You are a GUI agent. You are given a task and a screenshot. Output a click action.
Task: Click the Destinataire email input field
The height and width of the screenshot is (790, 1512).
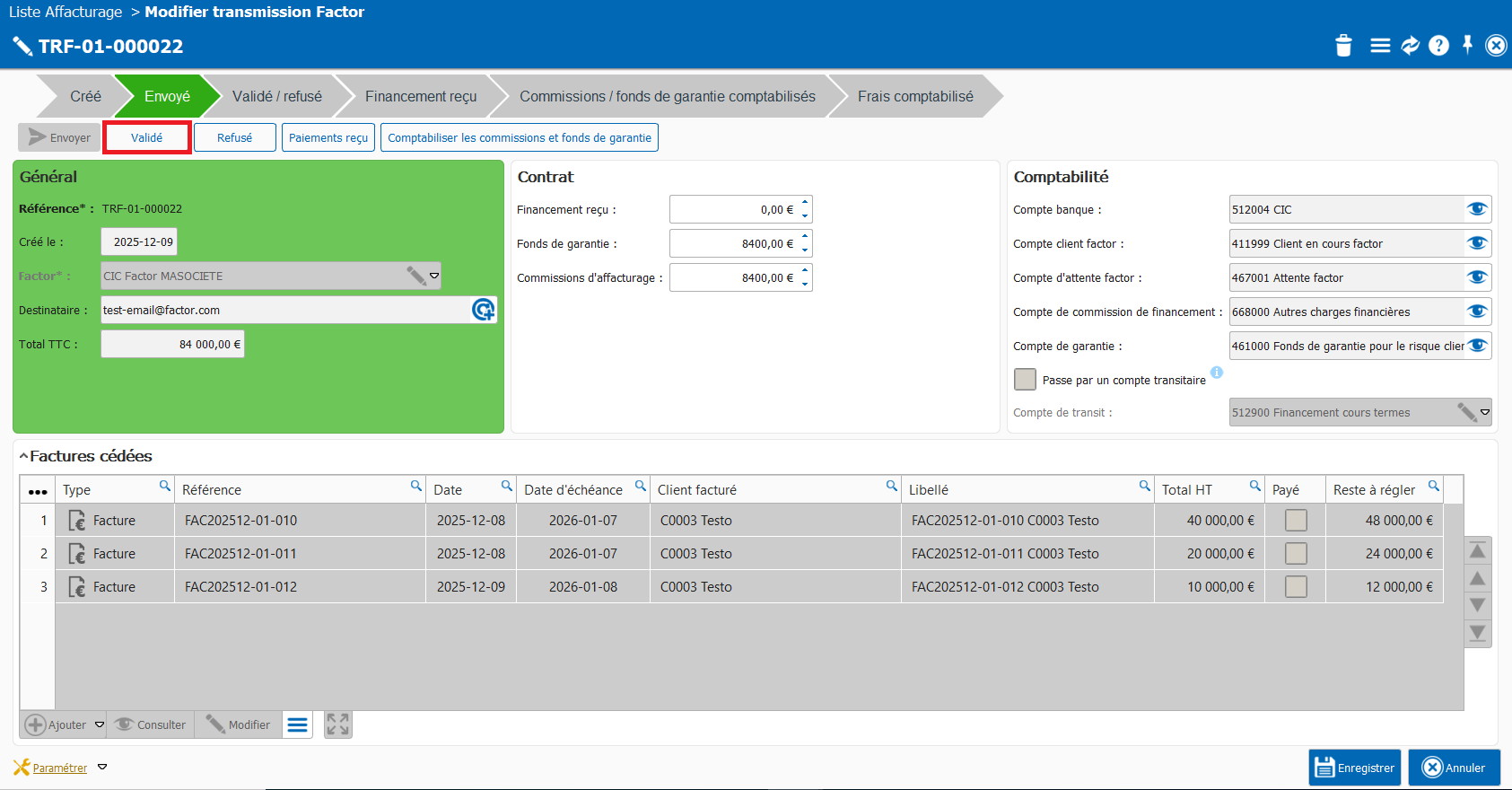click(284, 310)
